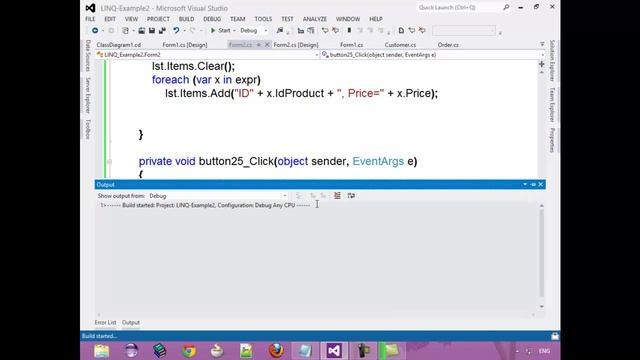
Task: Open the FILE menu
Action: [x=90, y=19]
